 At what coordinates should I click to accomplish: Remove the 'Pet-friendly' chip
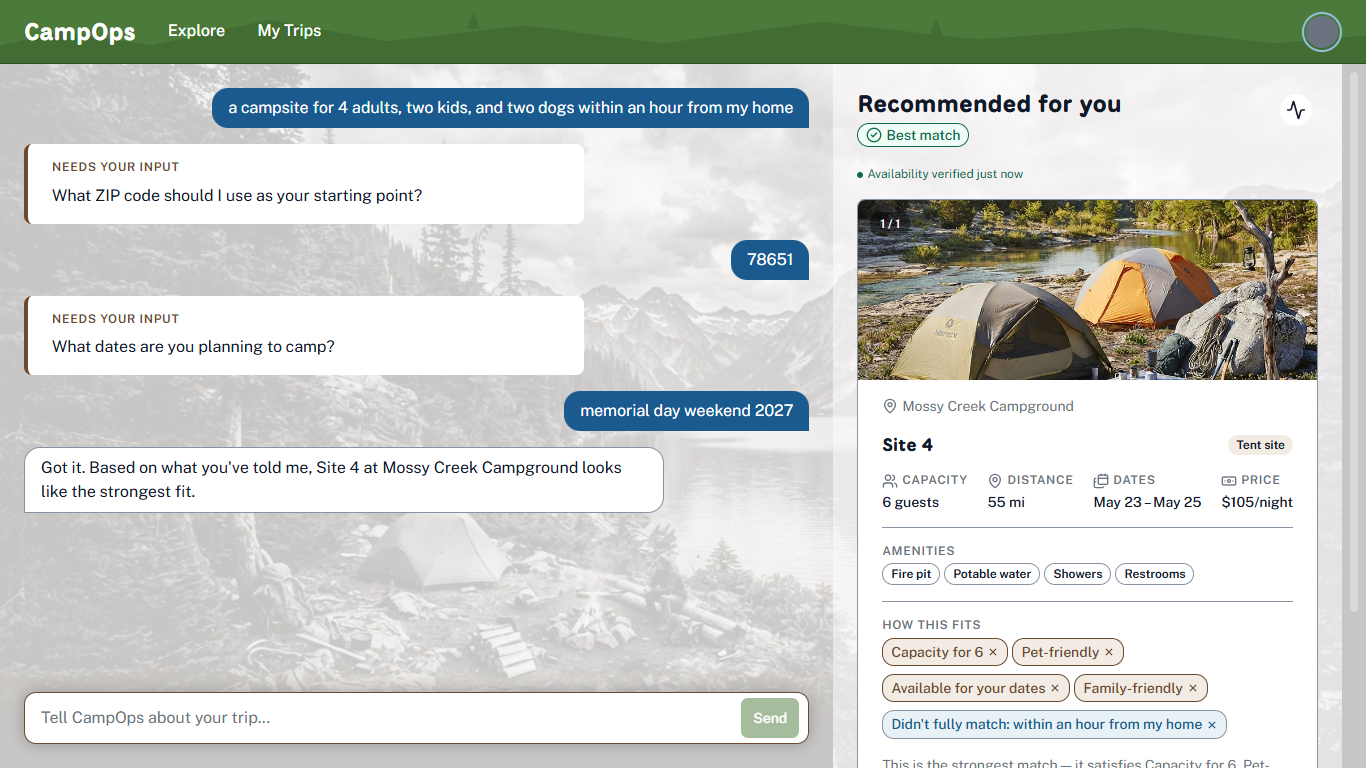point(1109,652)
